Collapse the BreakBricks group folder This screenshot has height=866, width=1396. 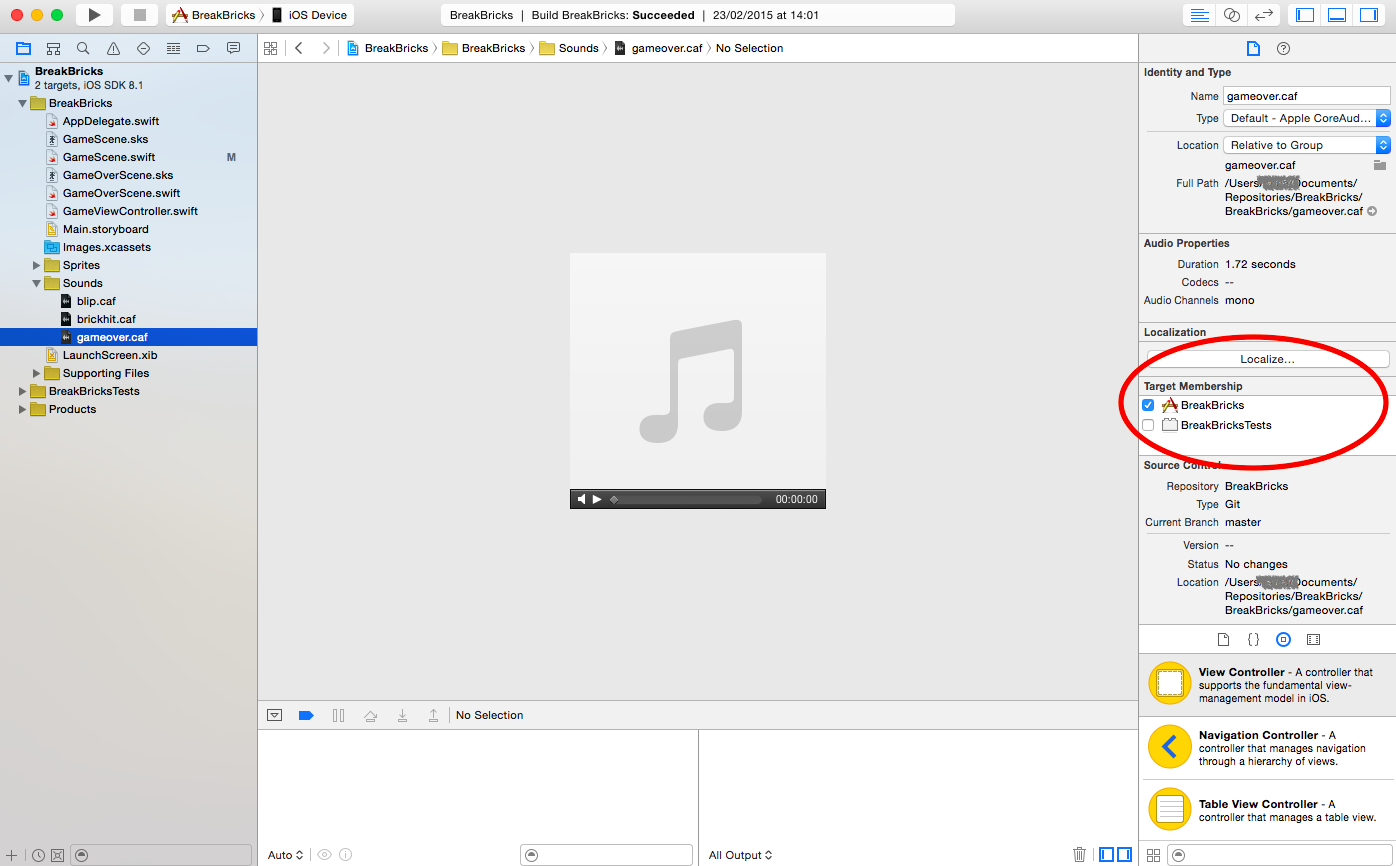click(23, 103)
